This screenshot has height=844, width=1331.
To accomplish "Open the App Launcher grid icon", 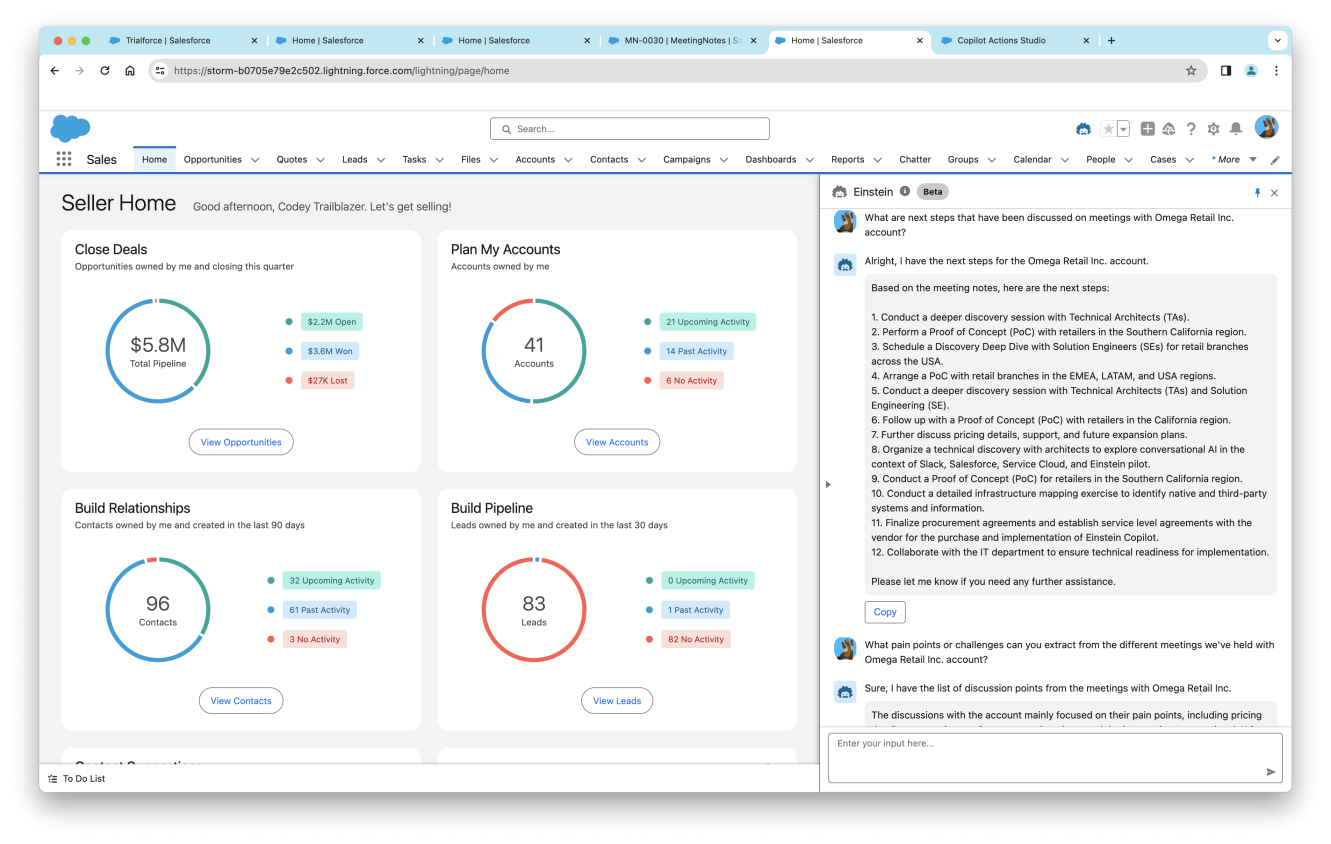I will [x=64, y=159].
